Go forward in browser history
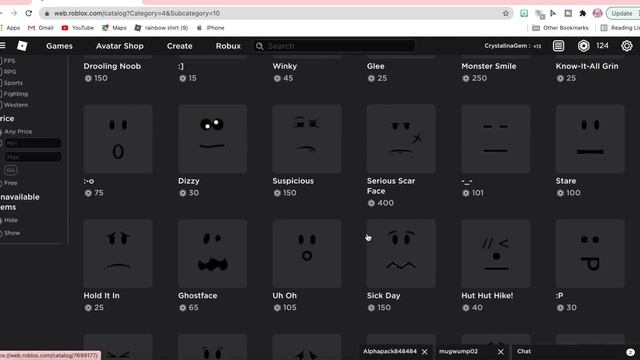This screenshot has height=360, width=640. (x=14, y=13)
